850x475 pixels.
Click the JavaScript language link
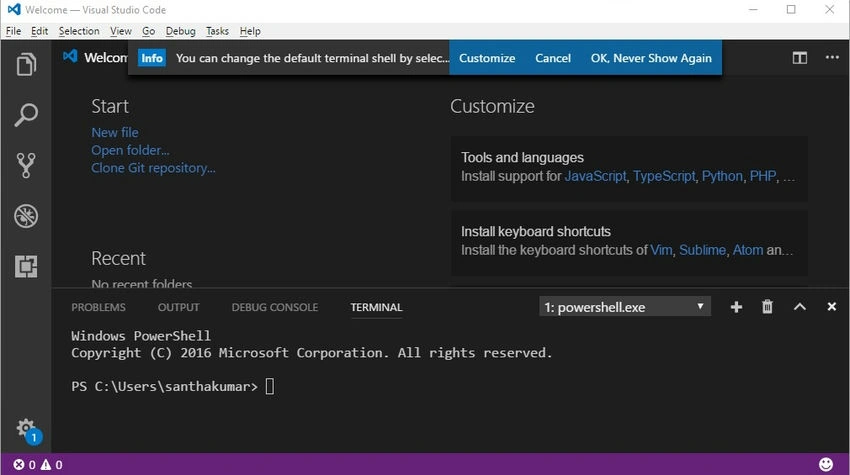(595, 176)
